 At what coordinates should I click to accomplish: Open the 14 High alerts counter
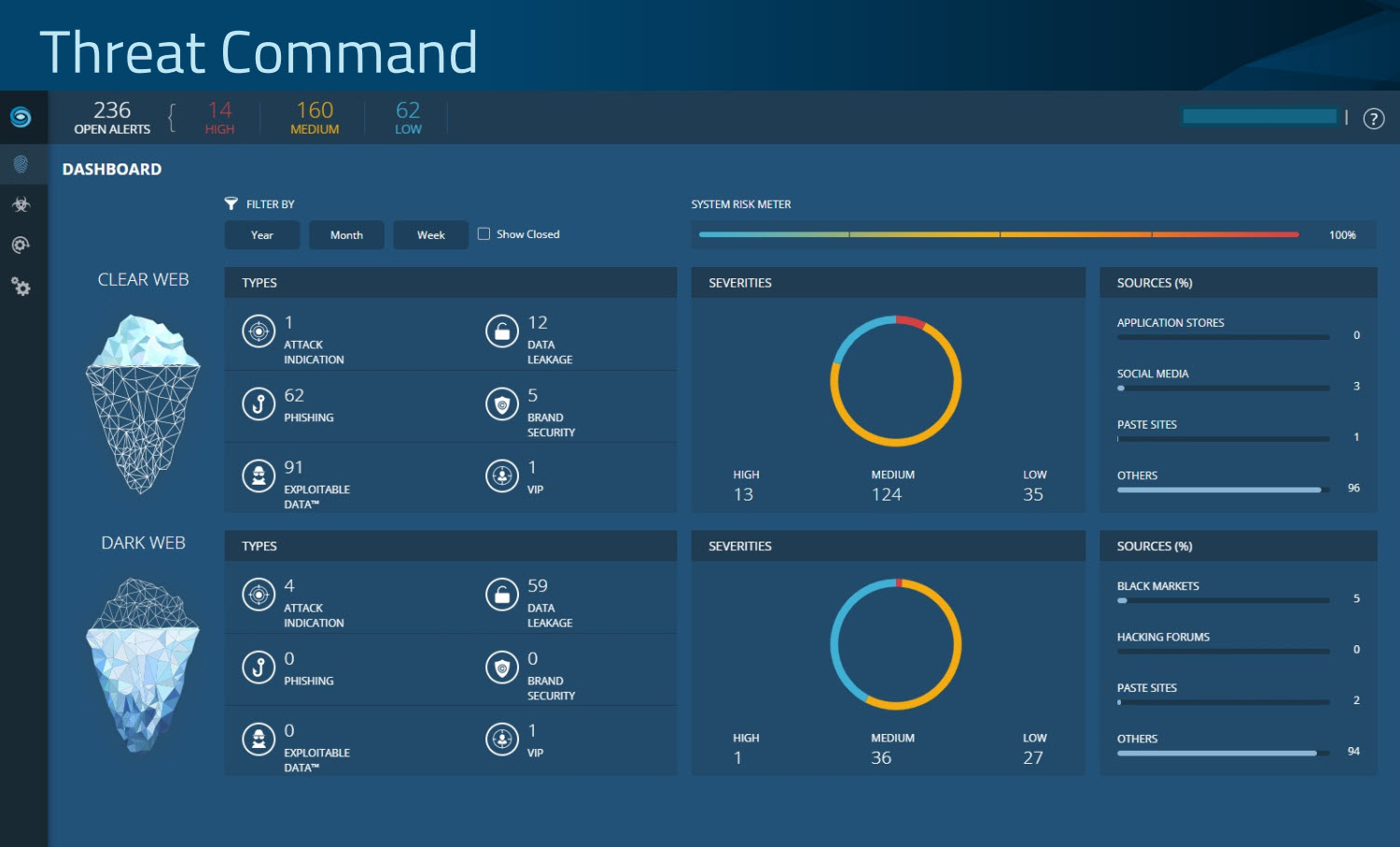(219, 118)
